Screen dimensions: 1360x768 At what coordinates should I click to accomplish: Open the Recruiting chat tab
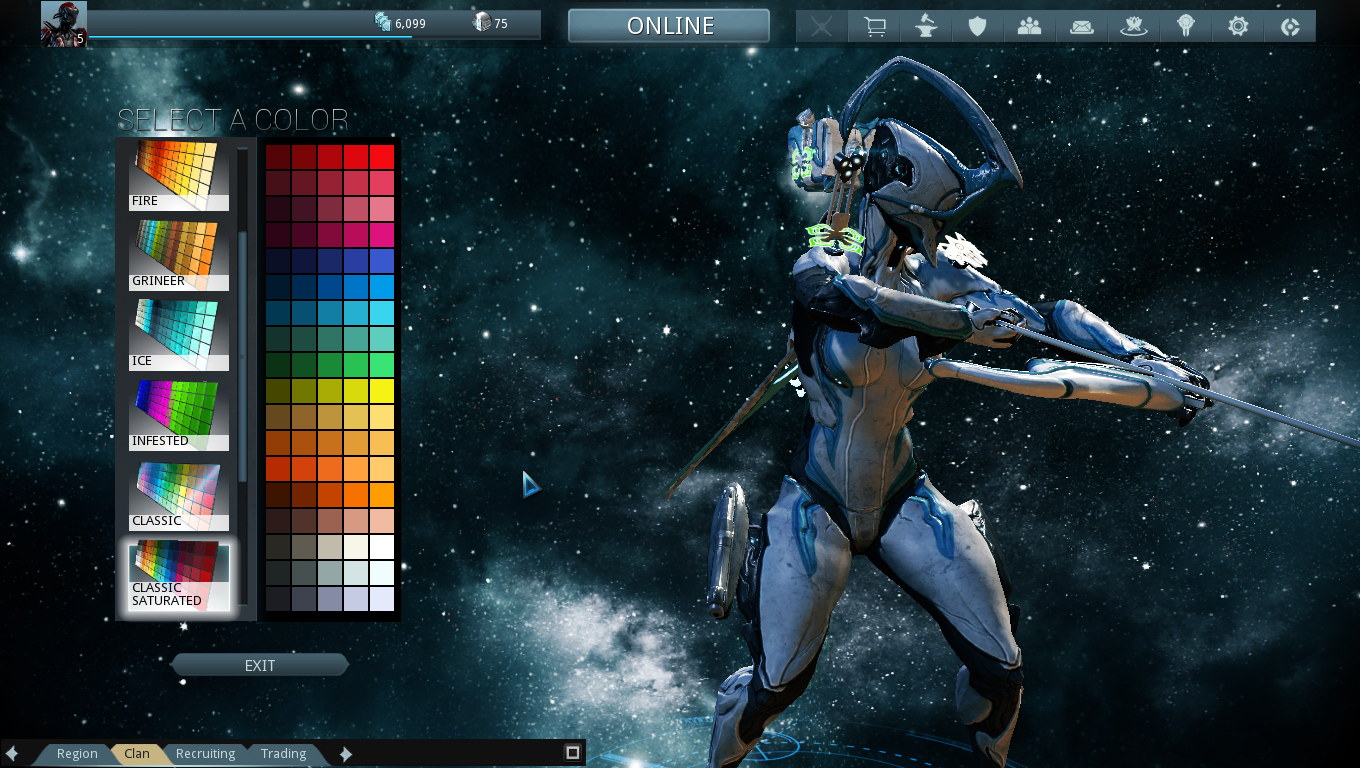205,754
